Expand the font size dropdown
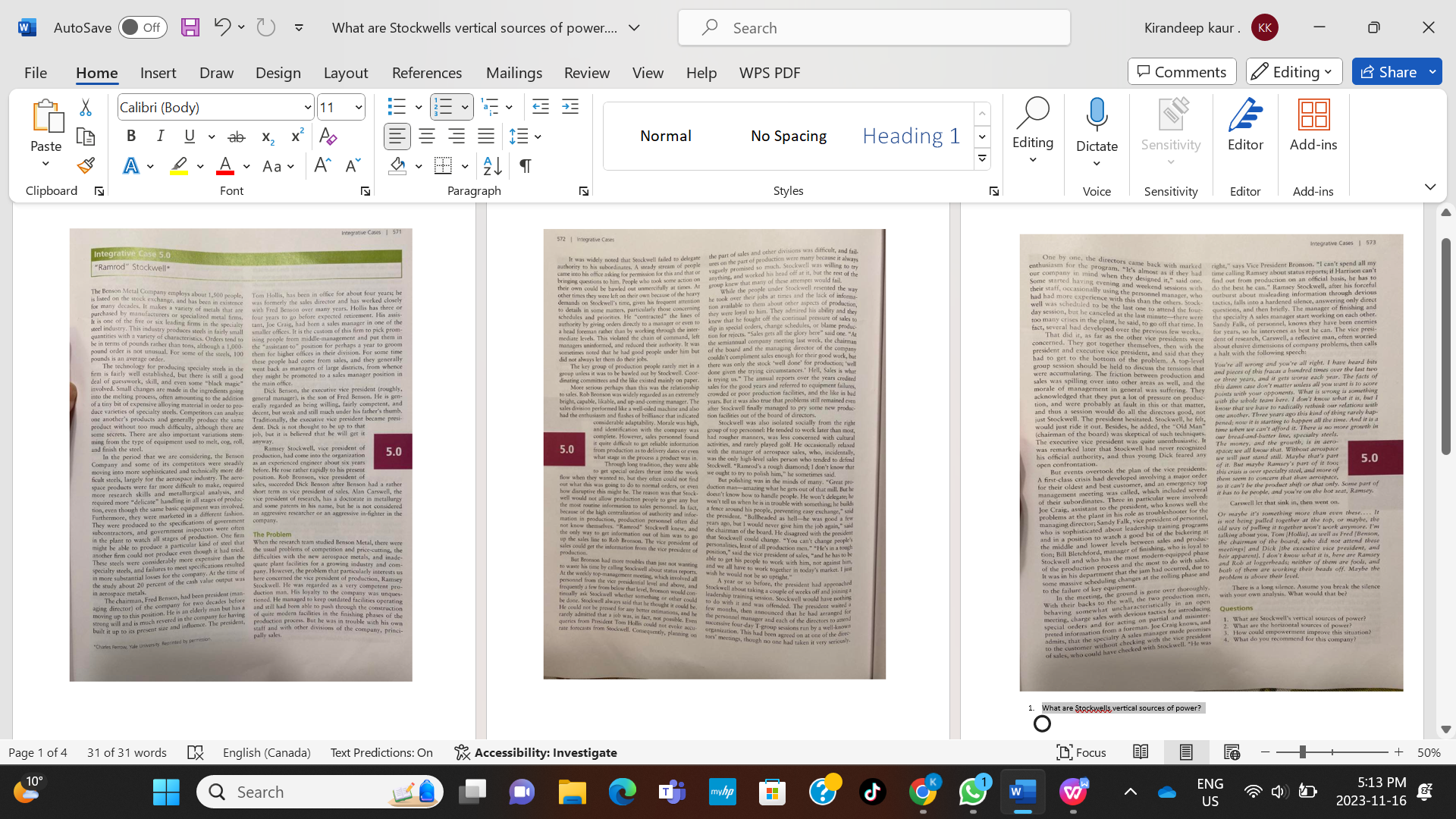This screenshot has width=1456, height=819. coord(359,107)
